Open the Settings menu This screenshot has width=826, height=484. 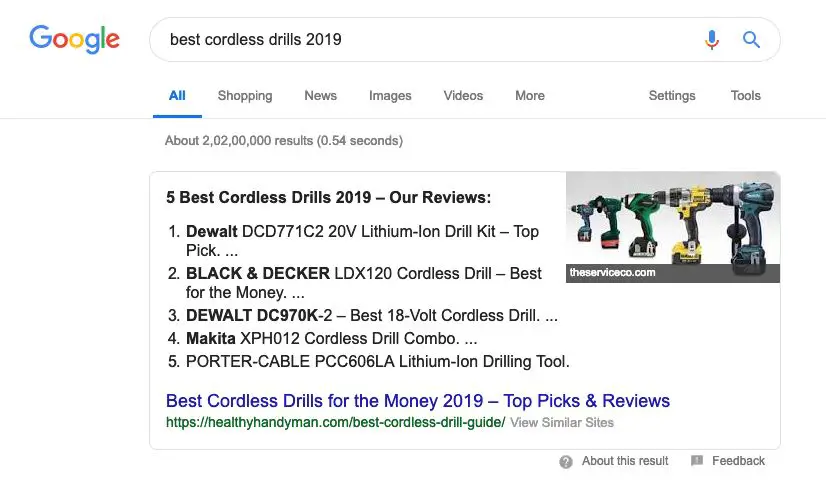point(672,96)
